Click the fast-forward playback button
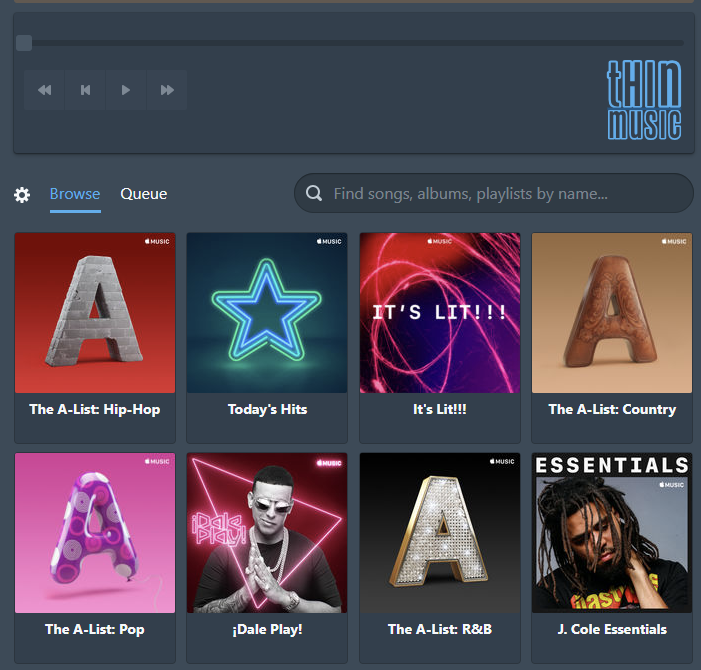701x670 pixels. coord(167,90)
